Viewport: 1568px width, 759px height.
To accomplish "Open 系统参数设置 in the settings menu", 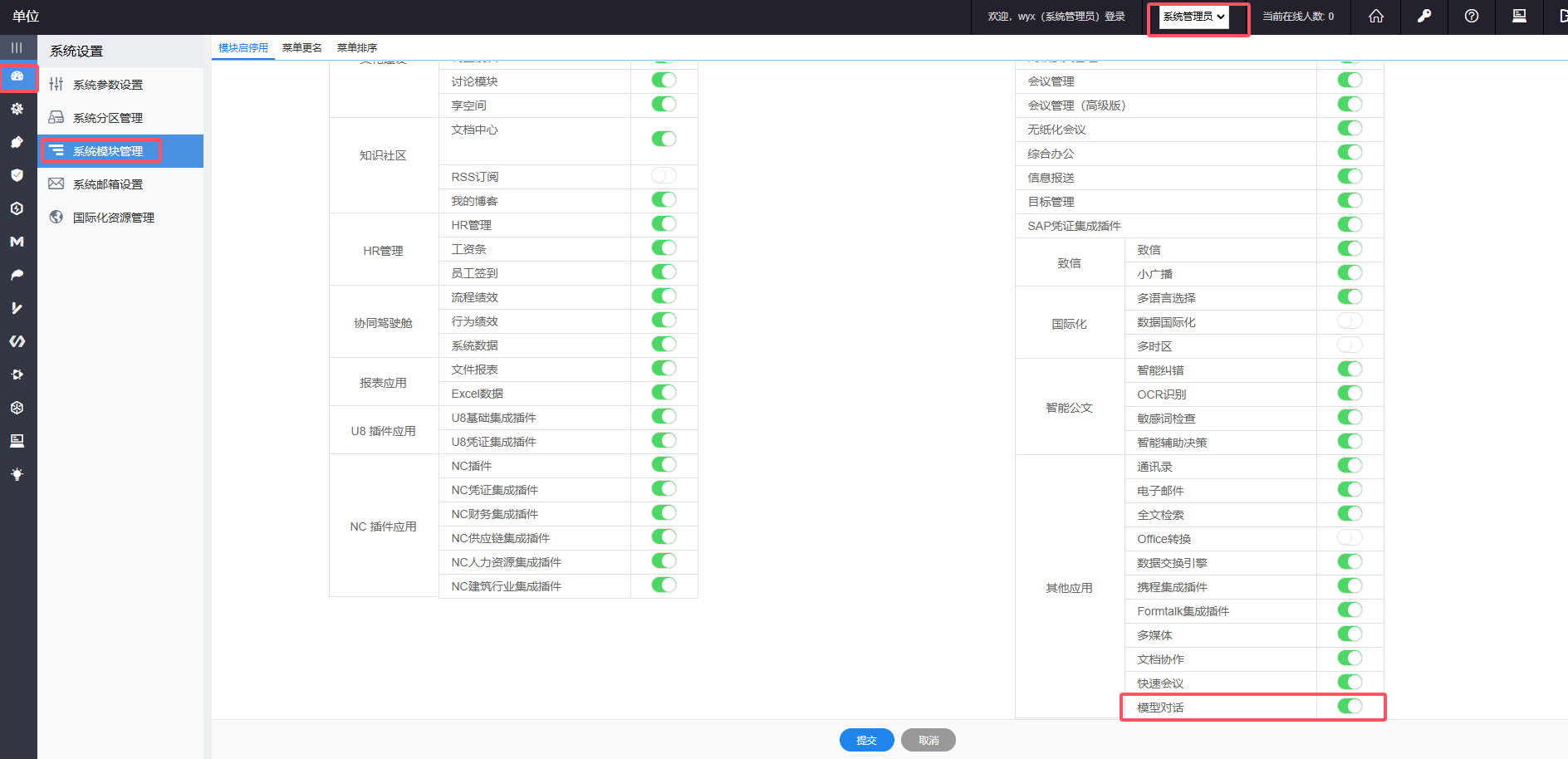I will tap(120, 85).
